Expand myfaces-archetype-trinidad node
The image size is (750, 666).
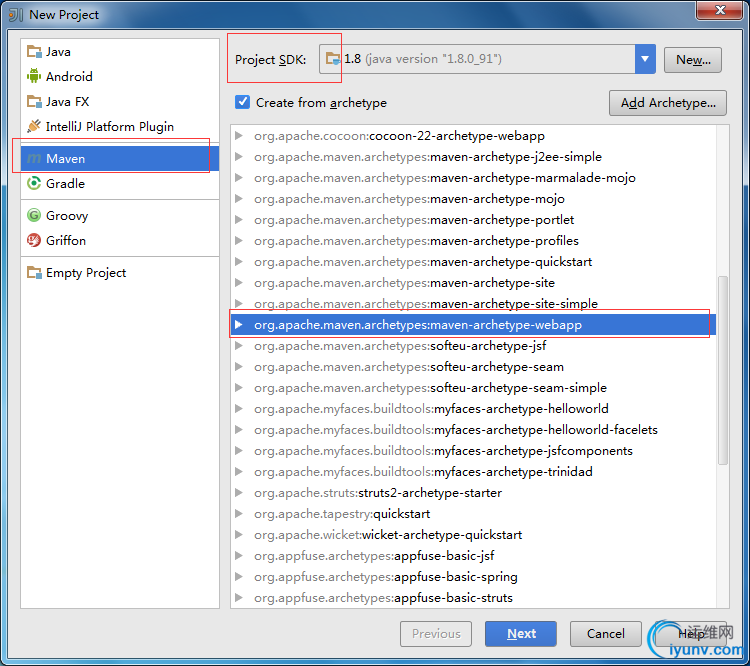coord(239,472)
